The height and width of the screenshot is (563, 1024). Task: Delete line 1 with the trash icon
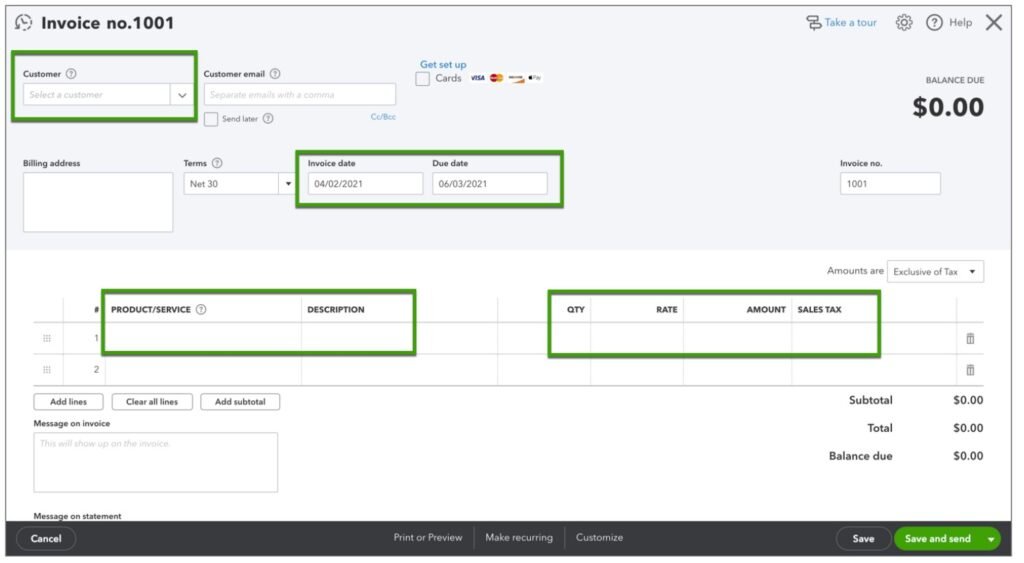pyautogui.click(x=970, y=338)
